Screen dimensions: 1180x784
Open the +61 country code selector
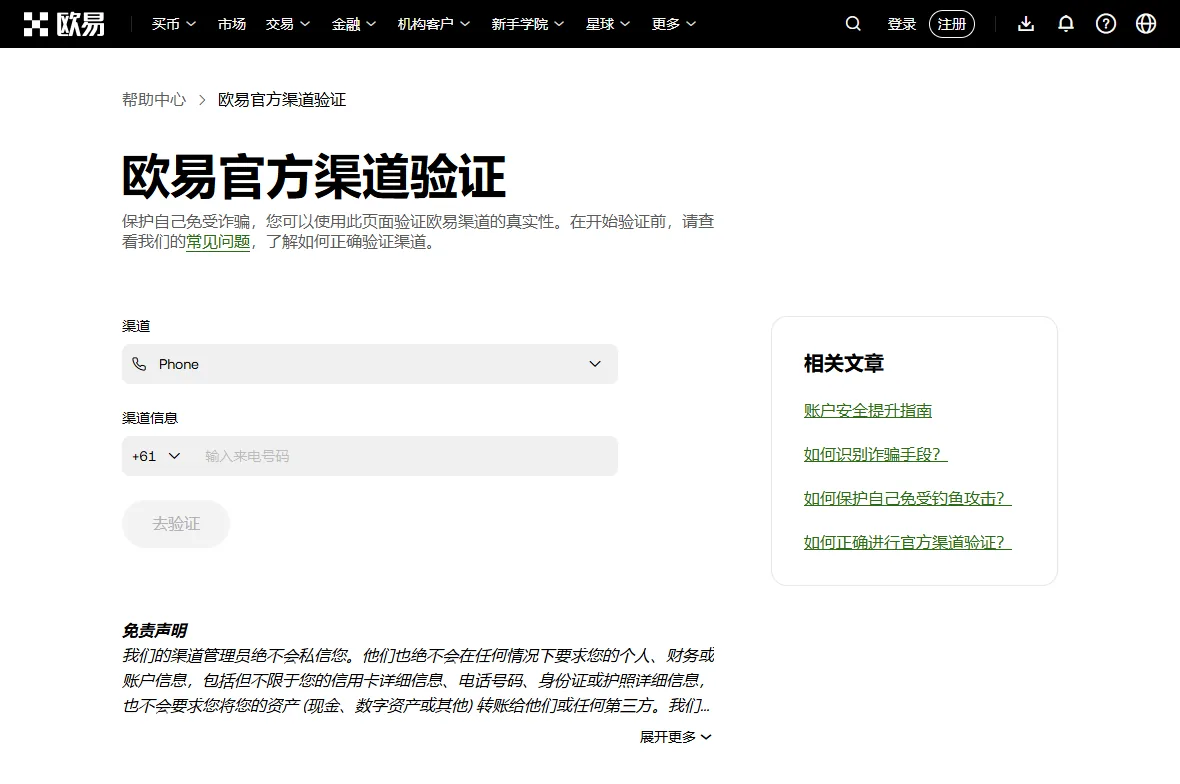click(x=156, y=456)
